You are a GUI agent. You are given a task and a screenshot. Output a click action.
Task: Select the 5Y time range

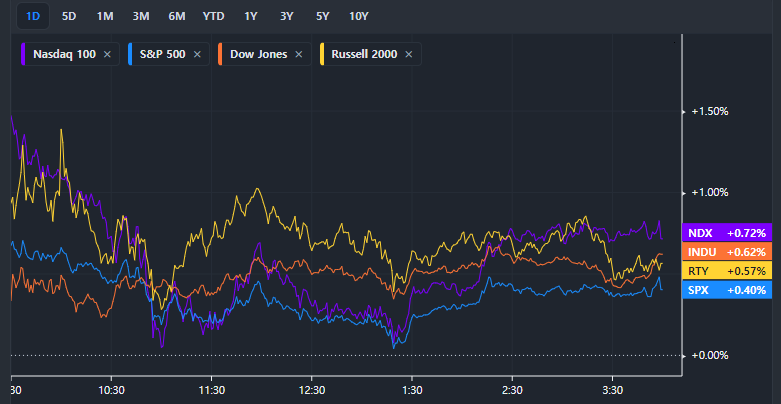[322, 16]
